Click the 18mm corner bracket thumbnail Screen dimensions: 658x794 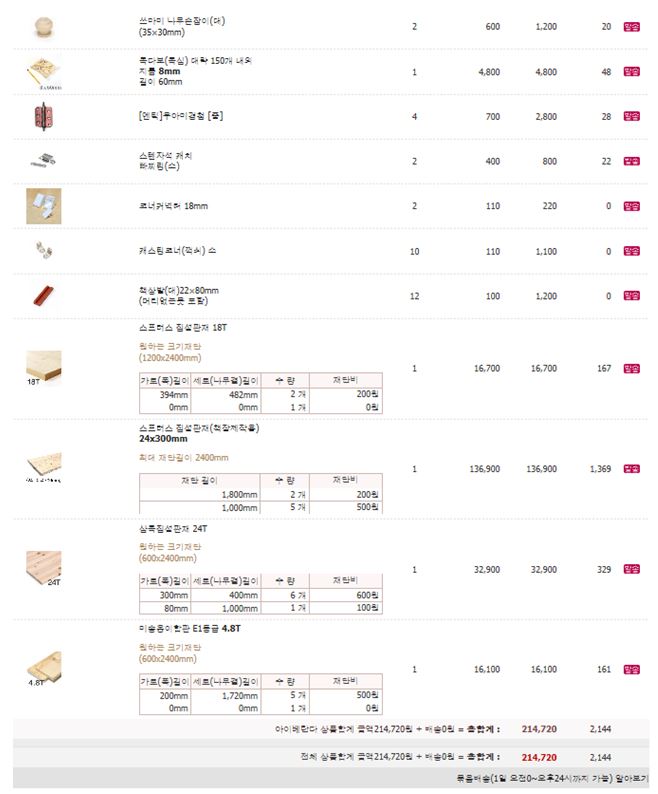44,206
